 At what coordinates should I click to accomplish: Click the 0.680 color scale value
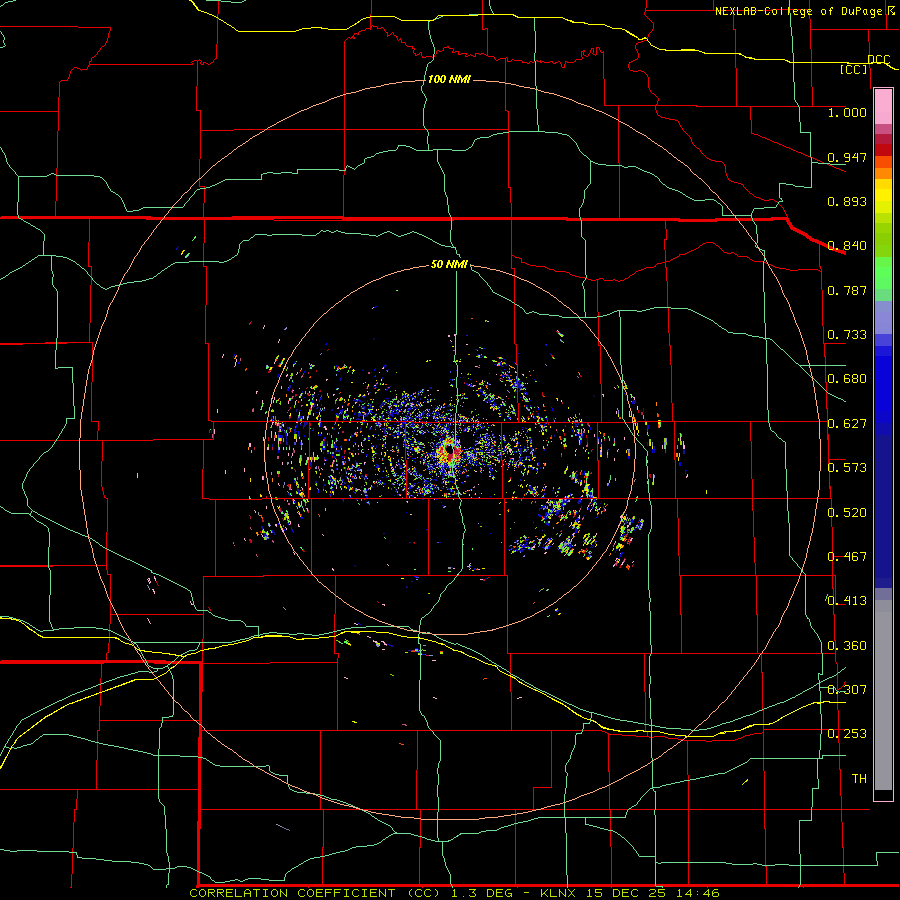click(847, 379)
